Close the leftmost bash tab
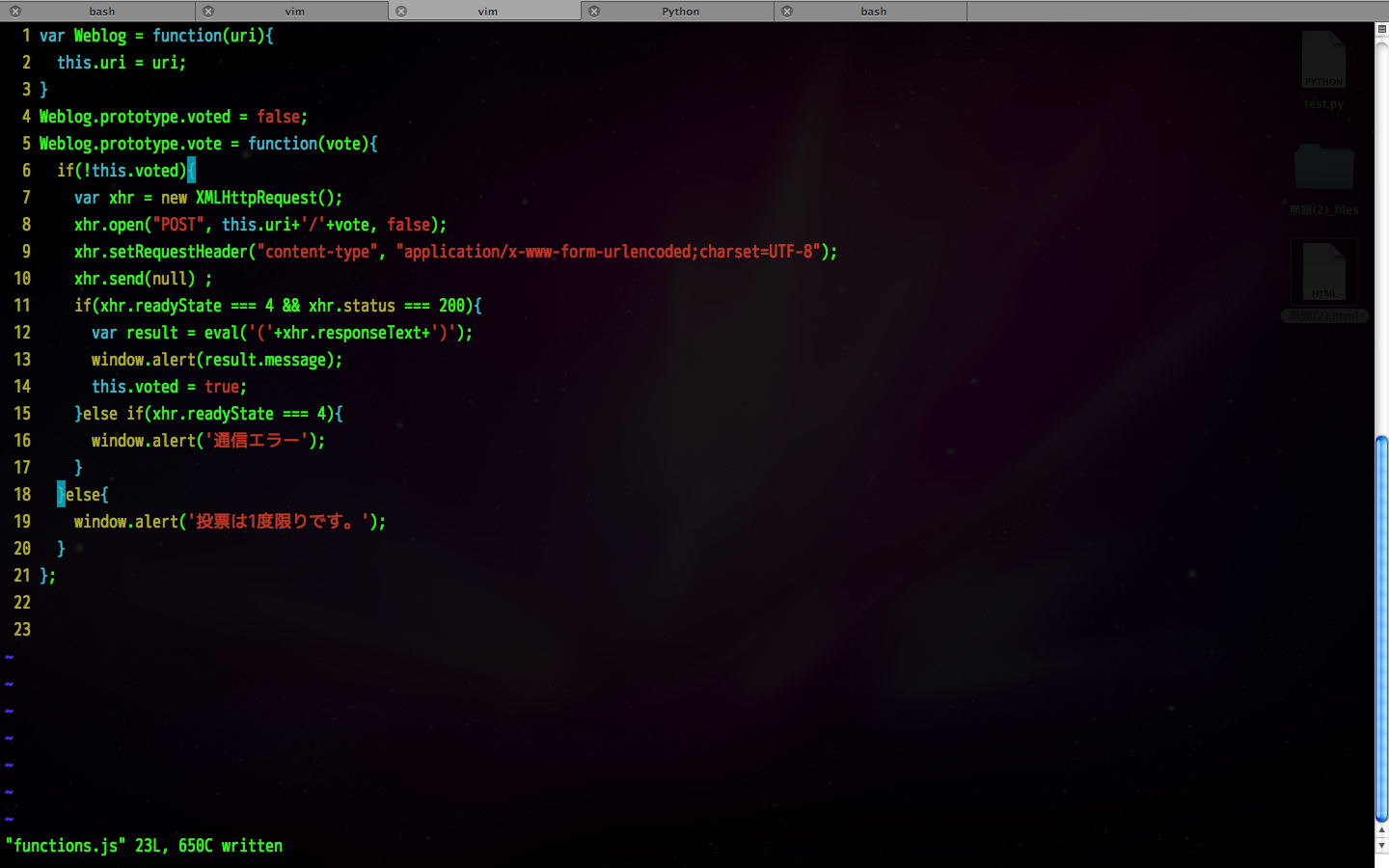Viewport: 1389px width, 868px height. 15,12
